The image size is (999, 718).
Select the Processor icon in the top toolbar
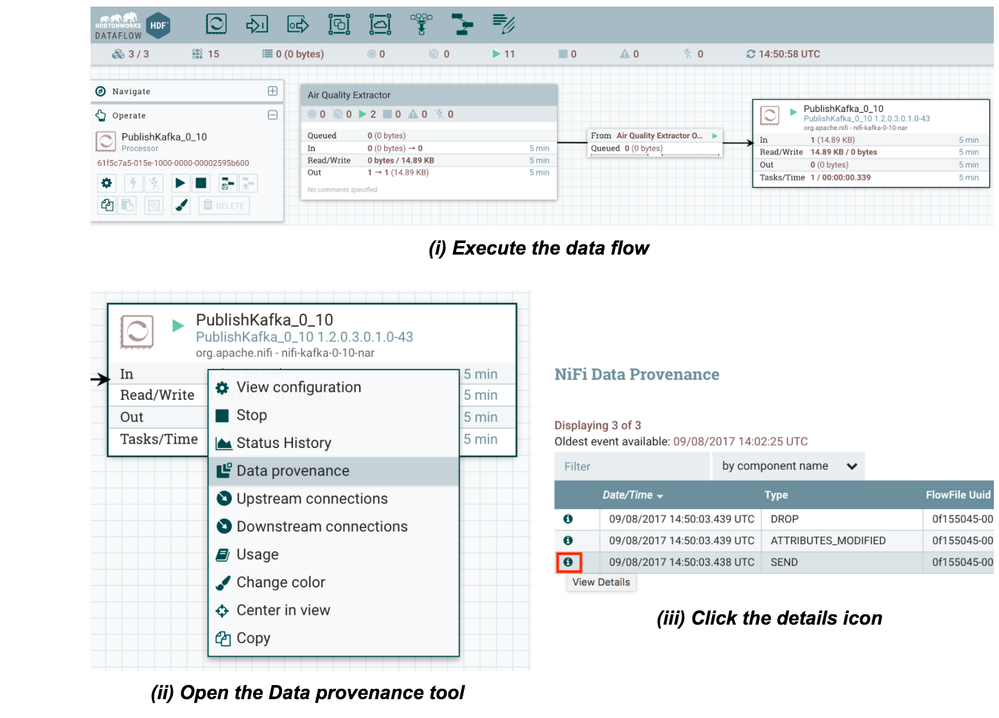point(216,24)
